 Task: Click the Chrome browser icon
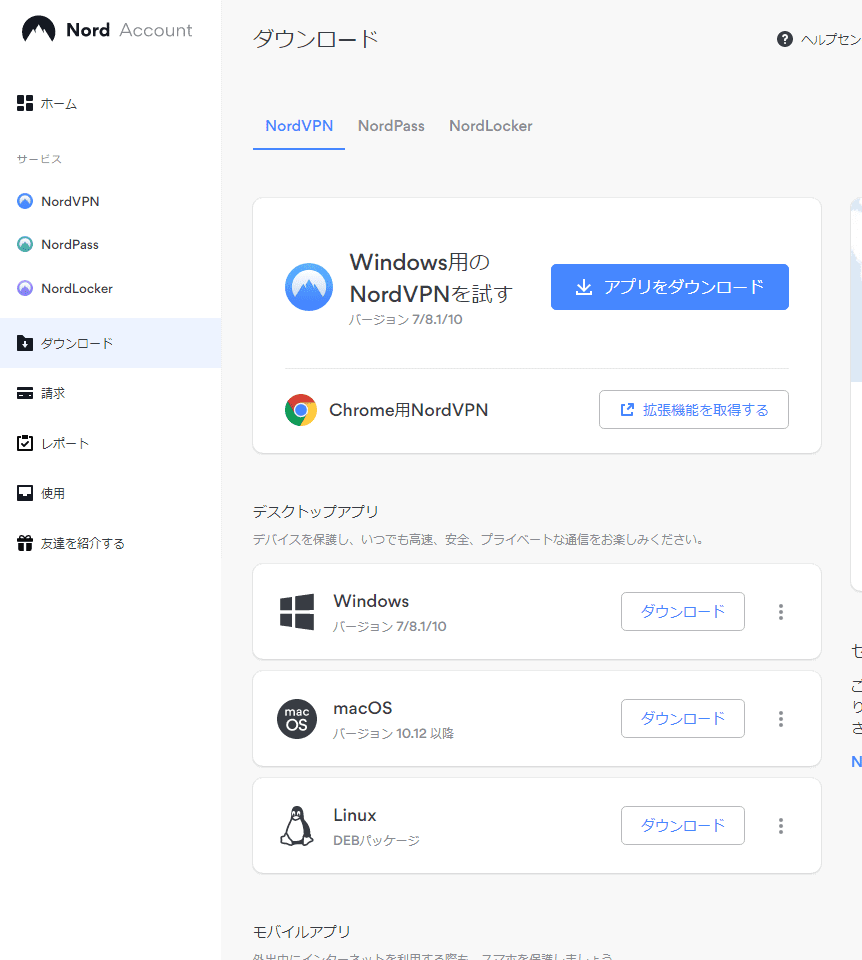pyautogui.click(x=301, y=410)
